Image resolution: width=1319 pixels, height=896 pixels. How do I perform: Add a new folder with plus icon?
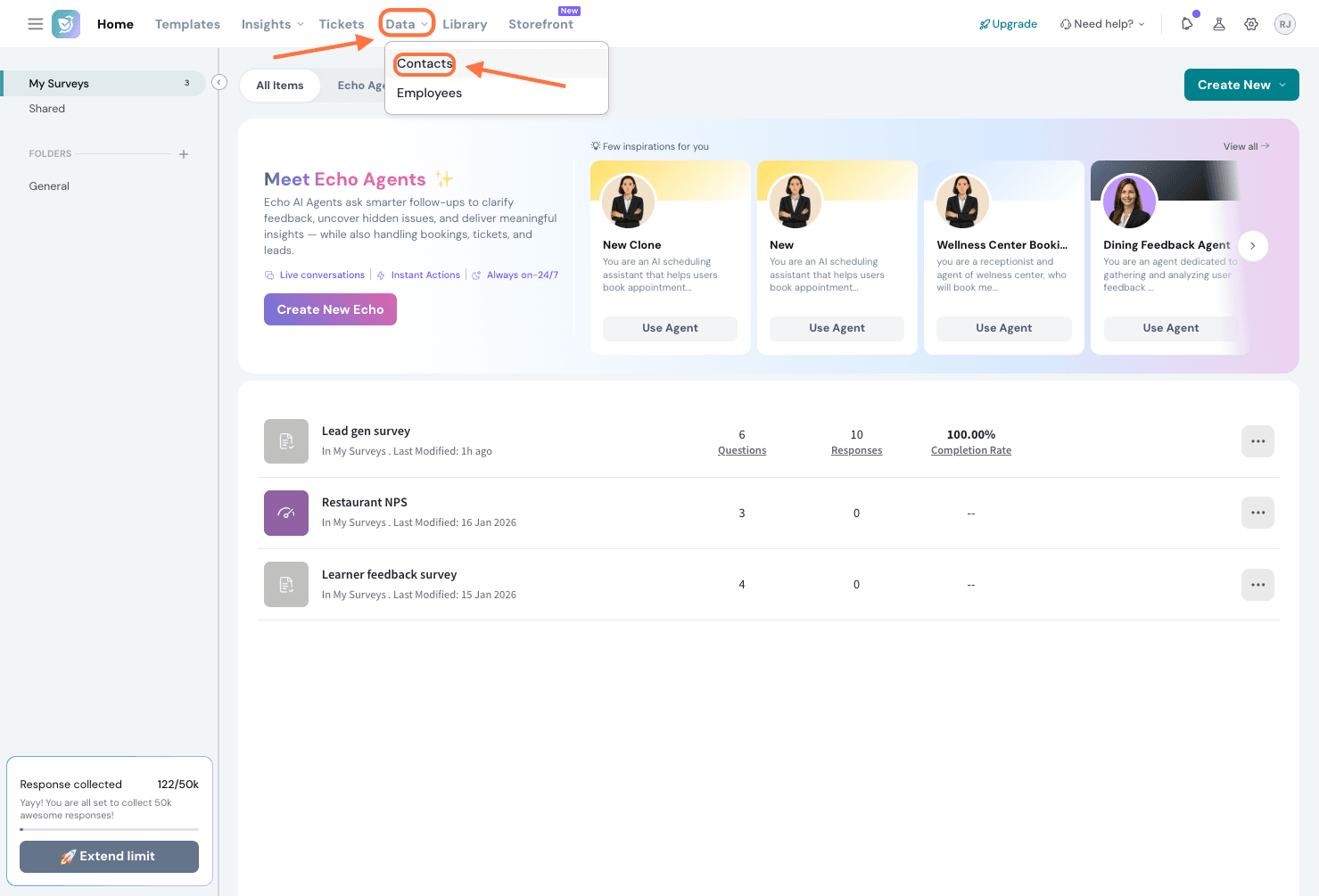[x=184, y=154]
